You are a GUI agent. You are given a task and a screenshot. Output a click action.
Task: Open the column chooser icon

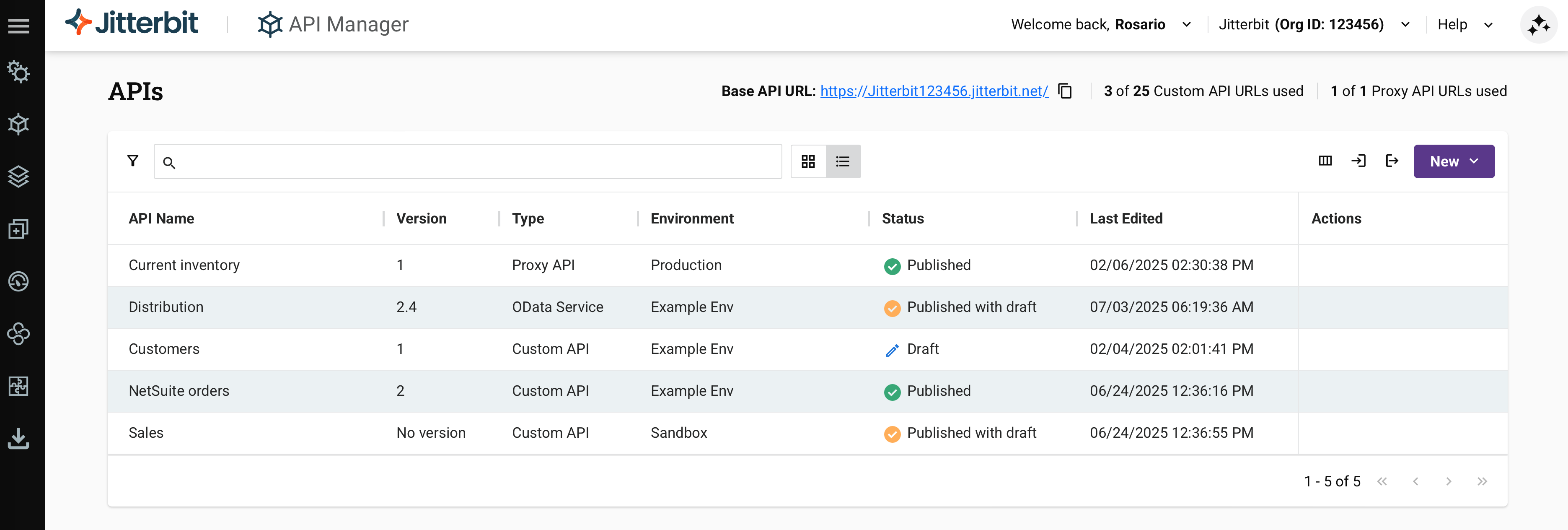coord(1325,161)
